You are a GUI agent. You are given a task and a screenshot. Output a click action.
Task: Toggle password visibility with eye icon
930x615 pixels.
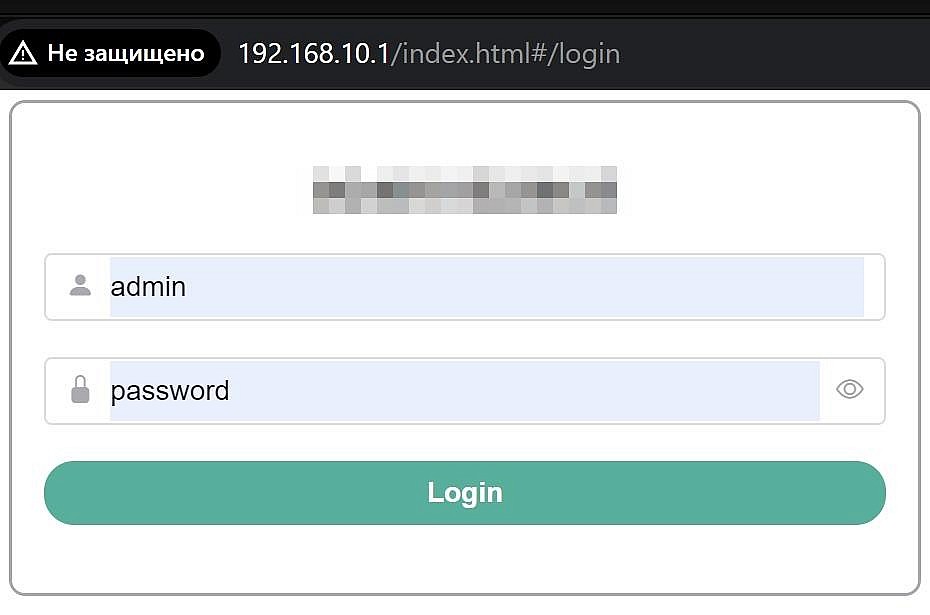pos(849,390)
